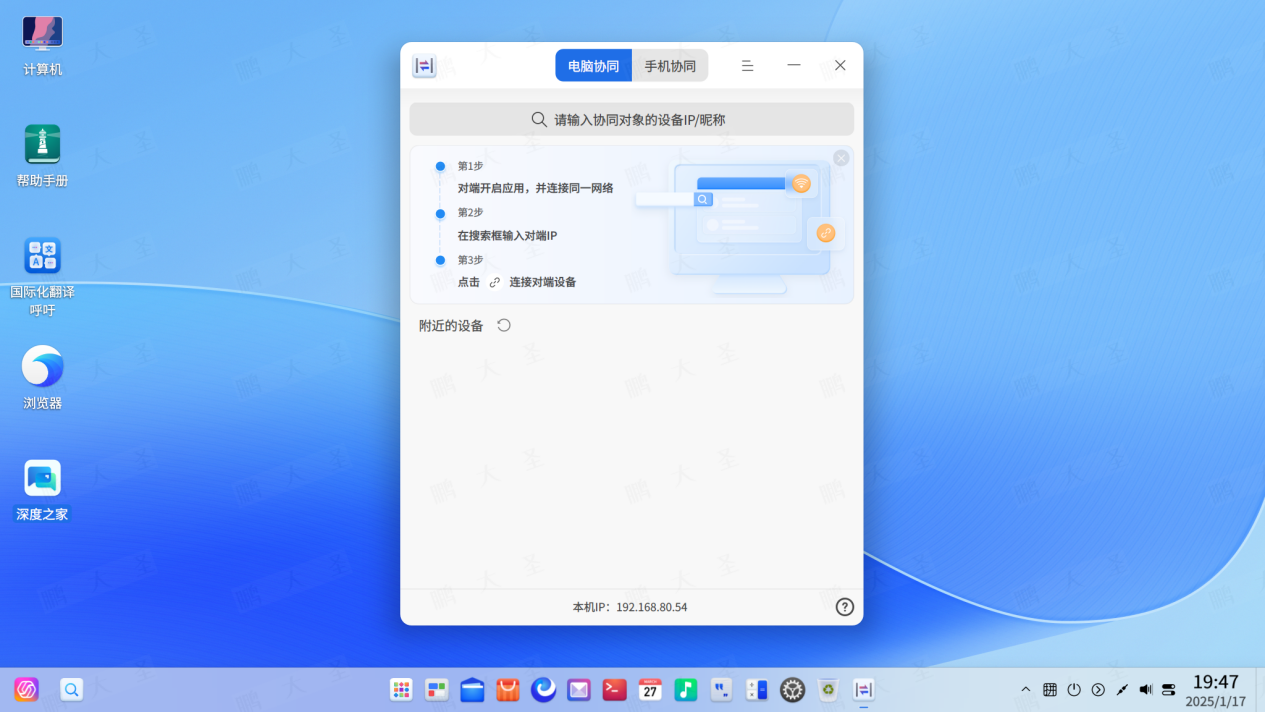Image resolution: width=1265 pixels, height=712 pixels.
Task: Click 在搜索框输入对端IP step text
Action: click(507, 236)
